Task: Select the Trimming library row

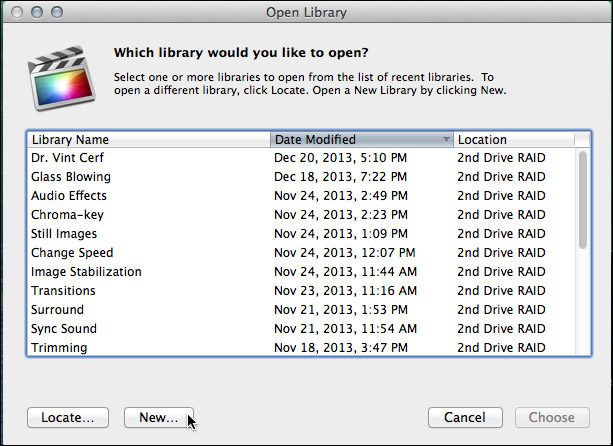Action: [301, 347]
